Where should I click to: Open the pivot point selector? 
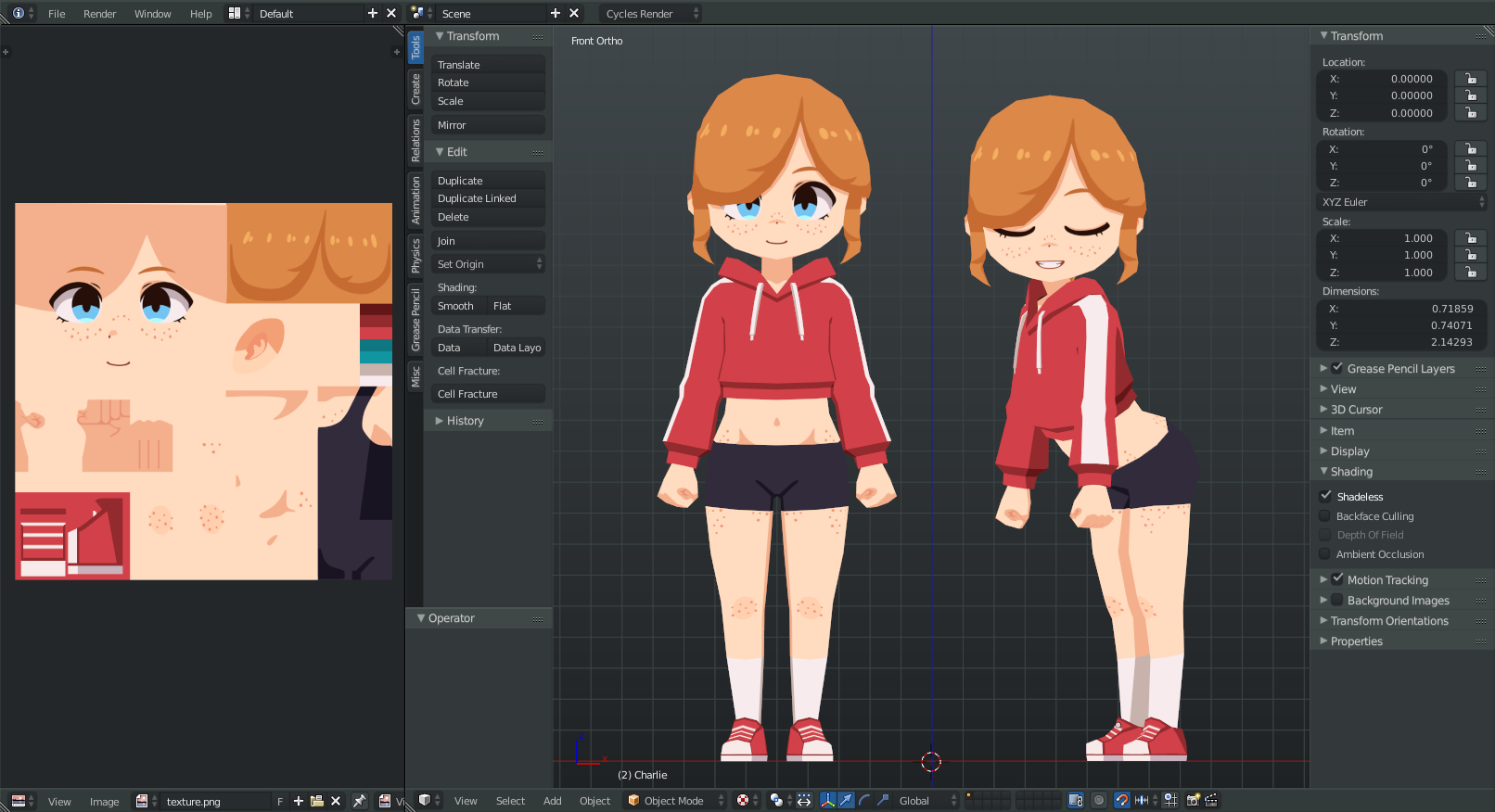coord(782,800)
